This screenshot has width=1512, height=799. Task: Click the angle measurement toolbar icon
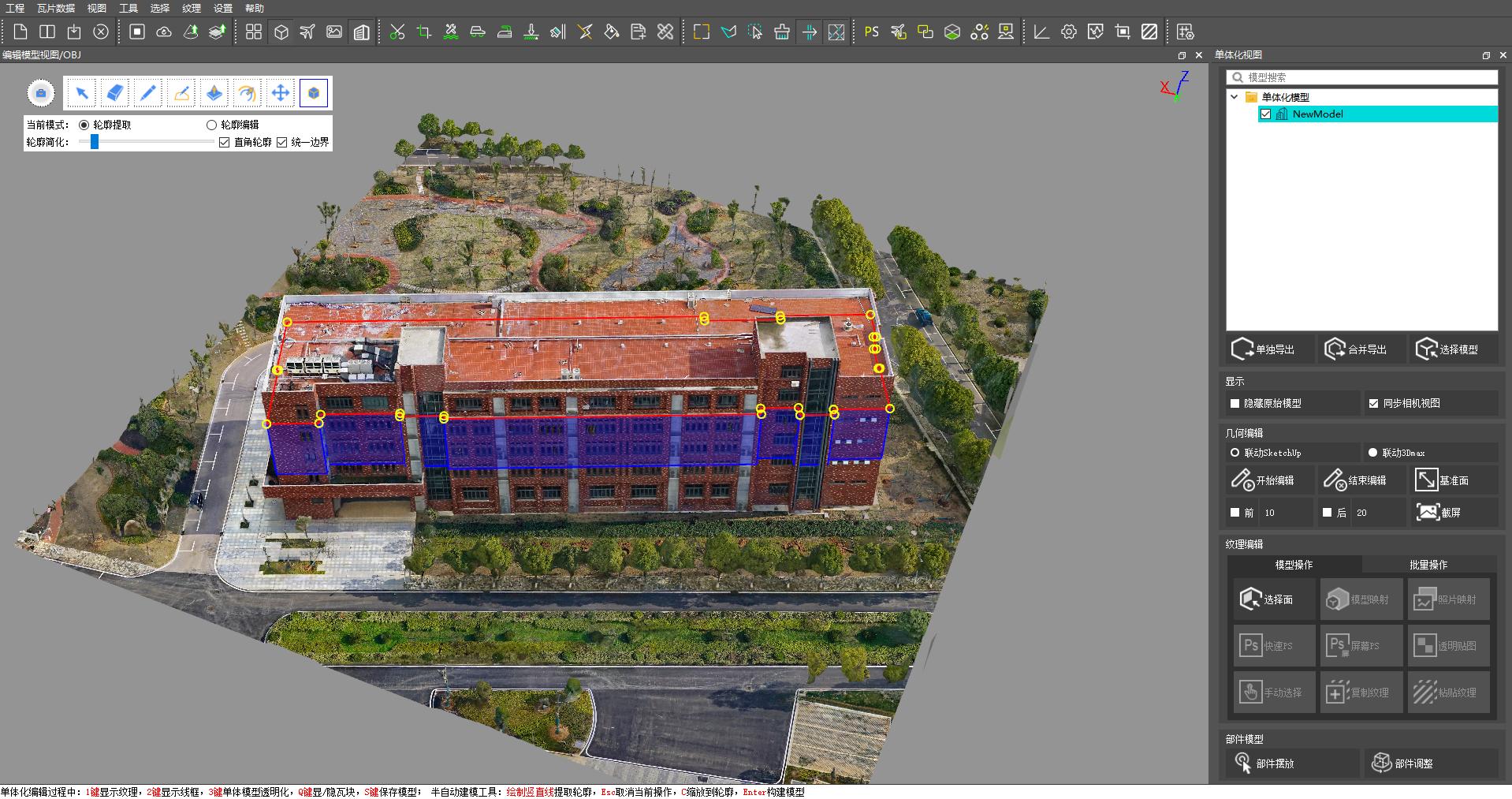tap(1041, 32)
